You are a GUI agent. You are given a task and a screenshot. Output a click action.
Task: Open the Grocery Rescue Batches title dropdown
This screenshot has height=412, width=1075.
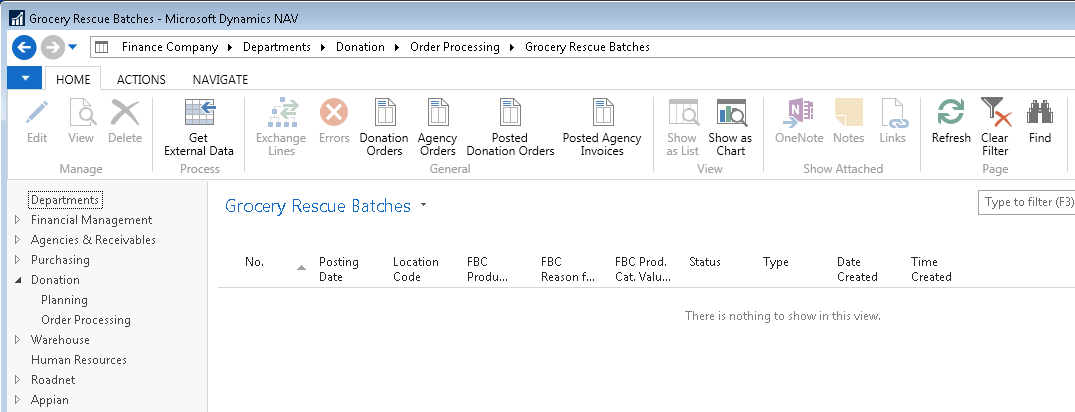click(x=424, y=206)
